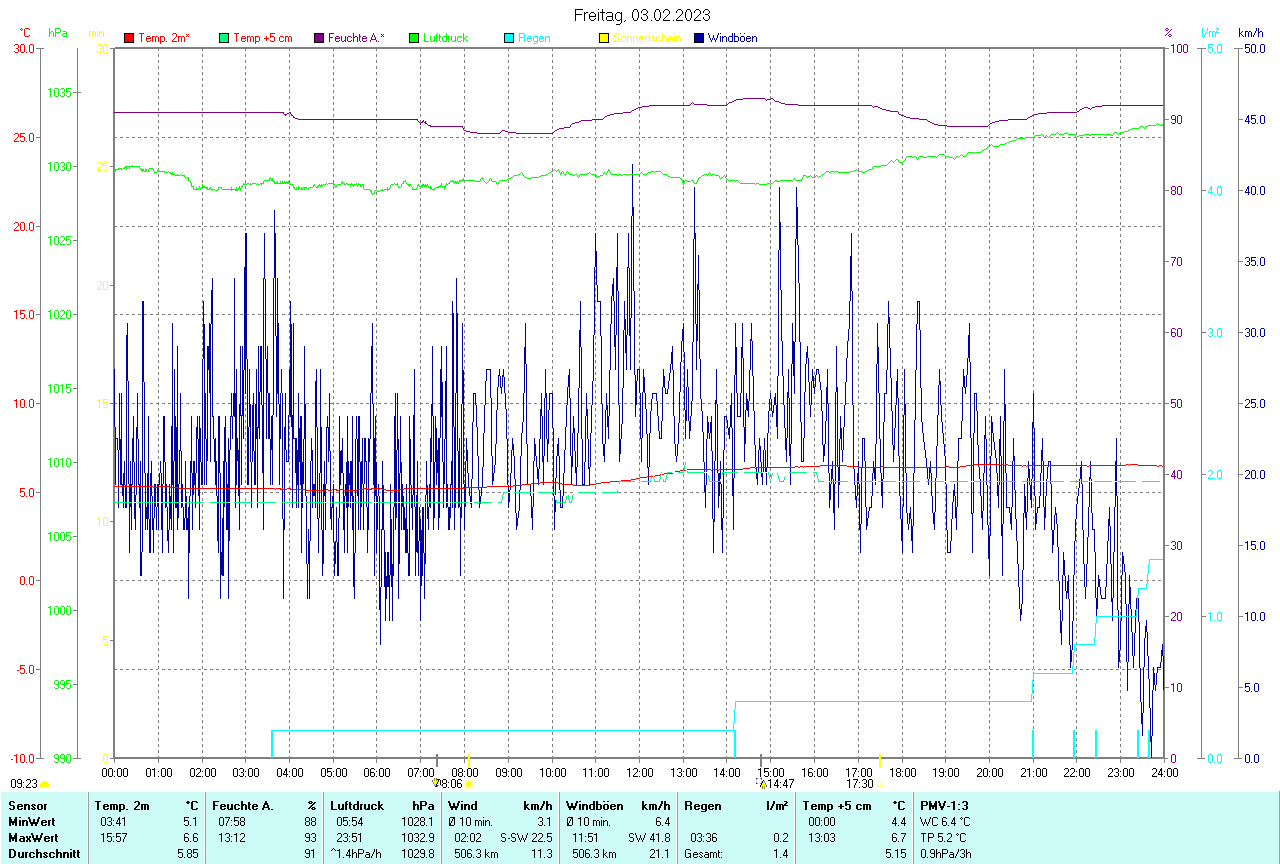The image size is (1280, 864).
Task: Click the min temperature time '03:41'
Action: (x=113, y=821)
